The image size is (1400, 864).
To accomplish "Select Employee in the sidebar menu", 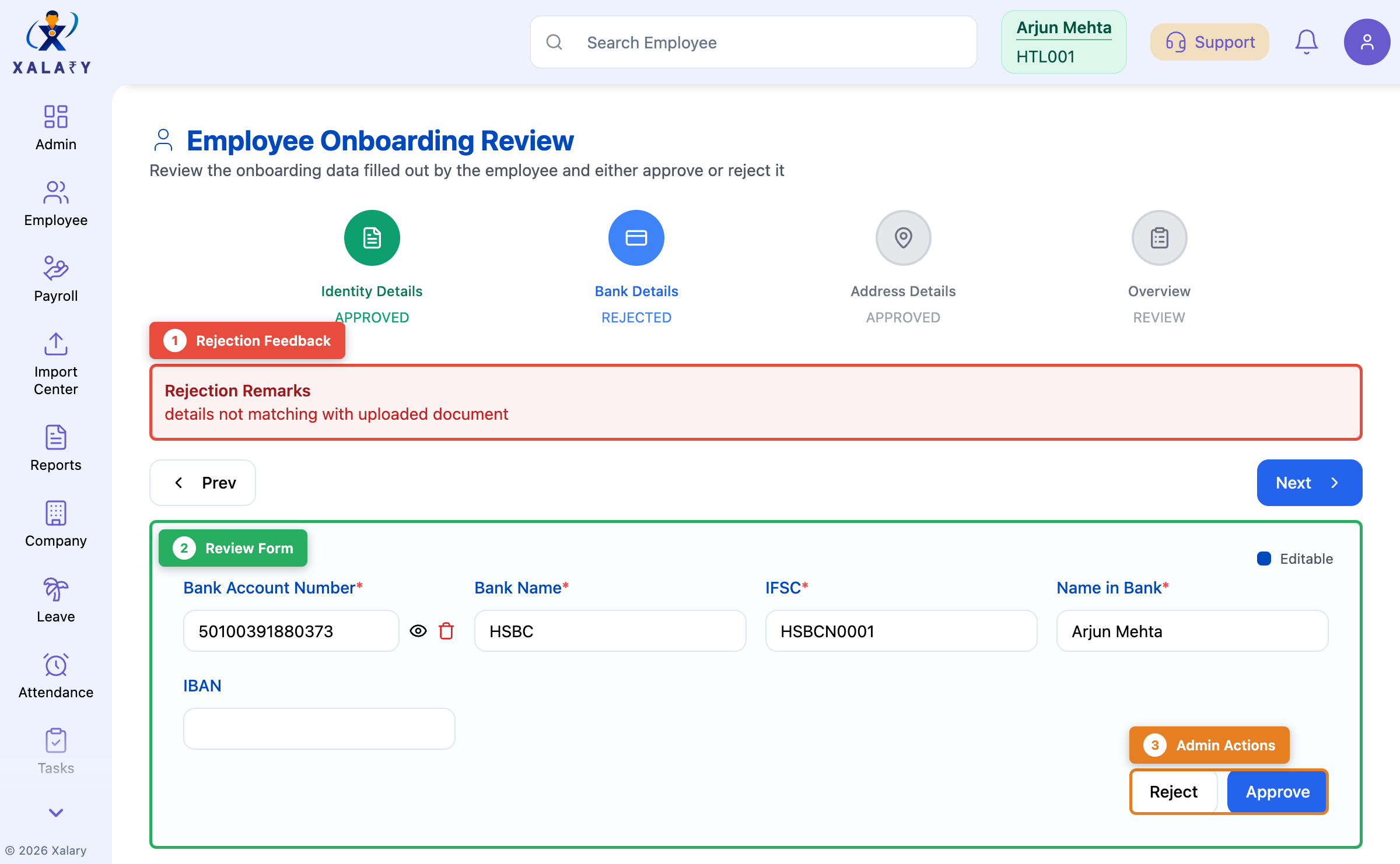I will (55, 193).
